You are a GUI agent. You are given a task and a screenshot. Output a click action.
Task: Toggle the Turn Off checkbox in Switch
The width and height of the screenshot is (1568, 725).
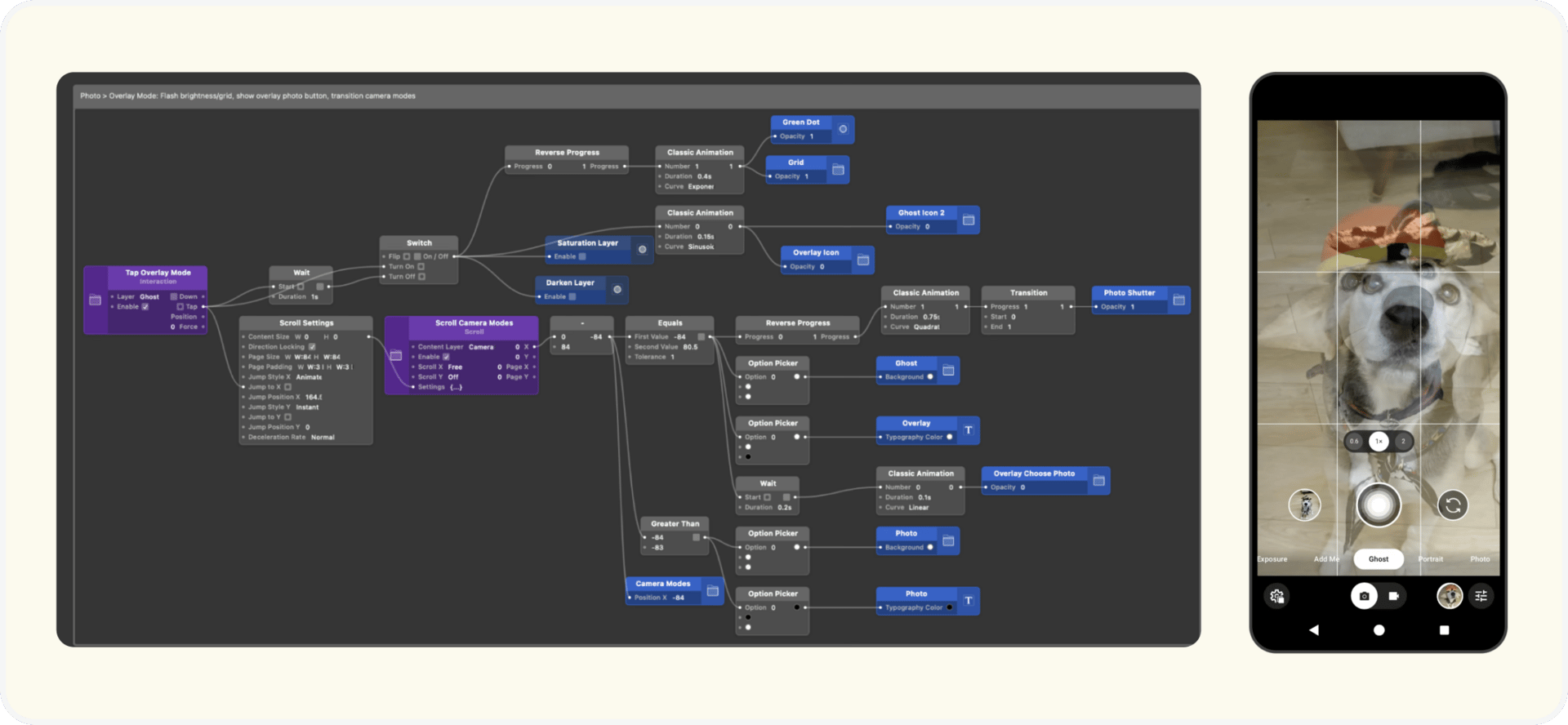(x=422, y=277)
